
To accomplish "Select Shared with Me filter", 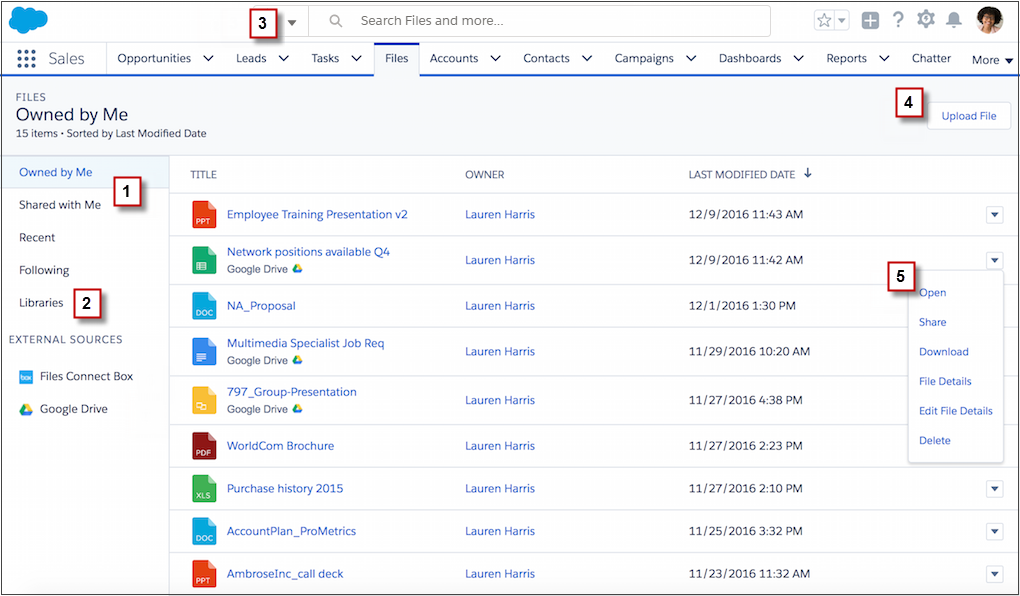I will (60, 205).
